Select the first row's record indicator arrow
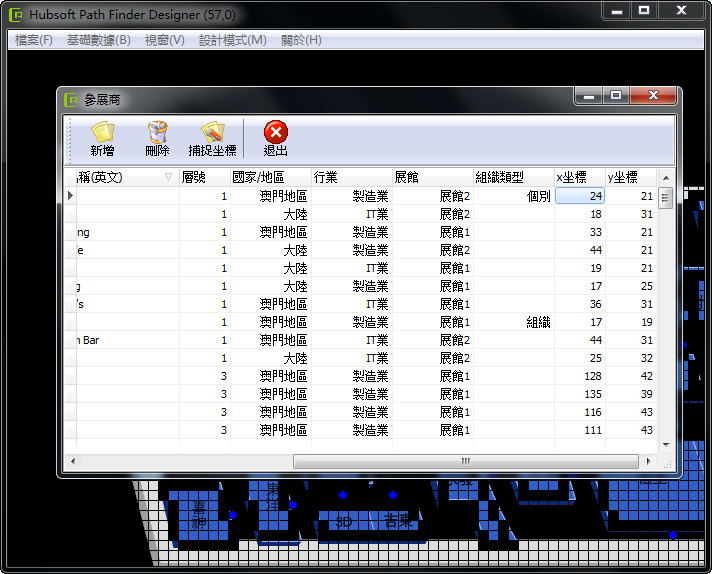The image size is (712, 574). (x=70, y=196)
